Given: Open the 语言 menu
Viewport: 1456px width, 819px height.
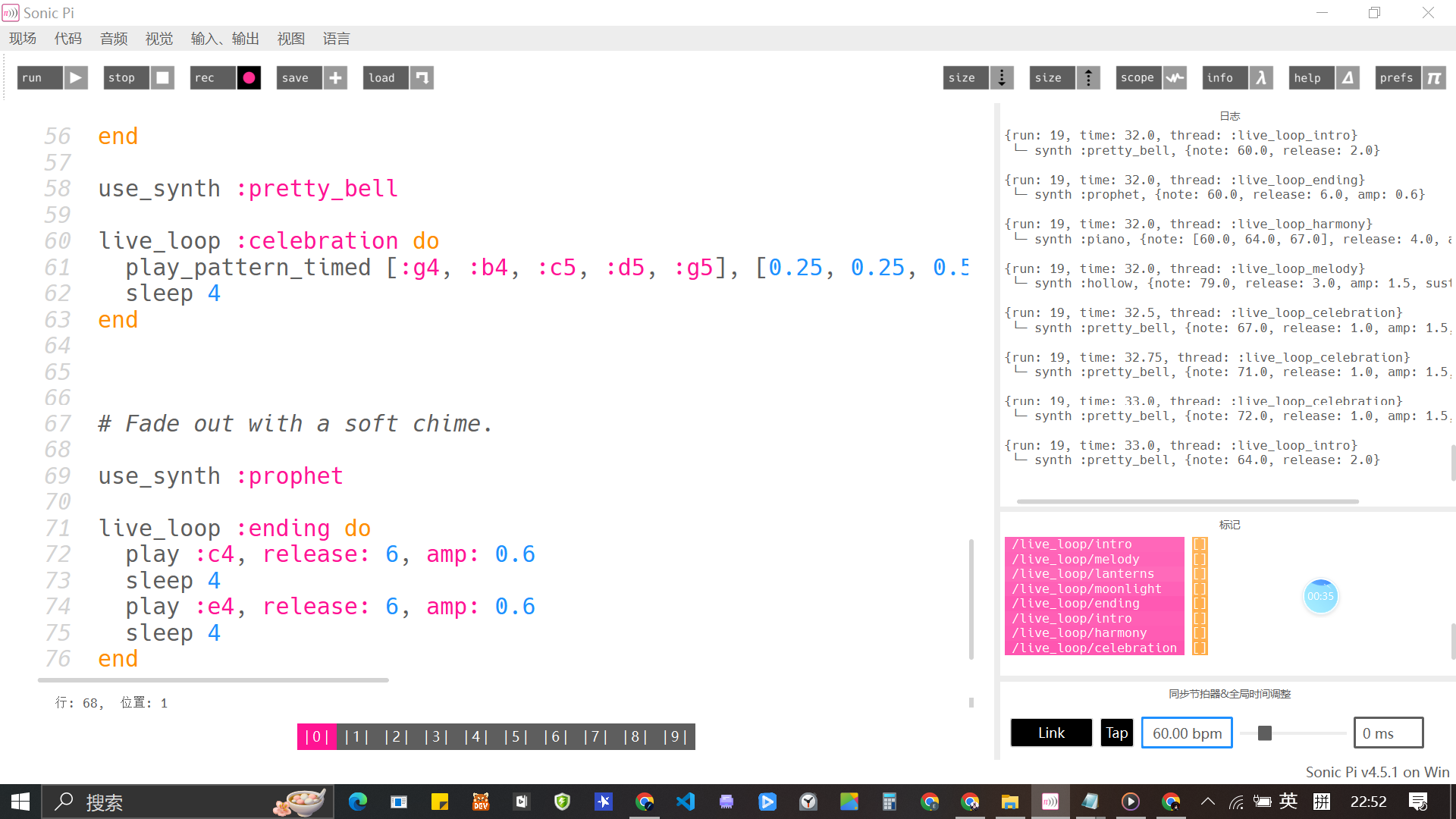Looking at the screenshot, I should (x=336, y=39).
